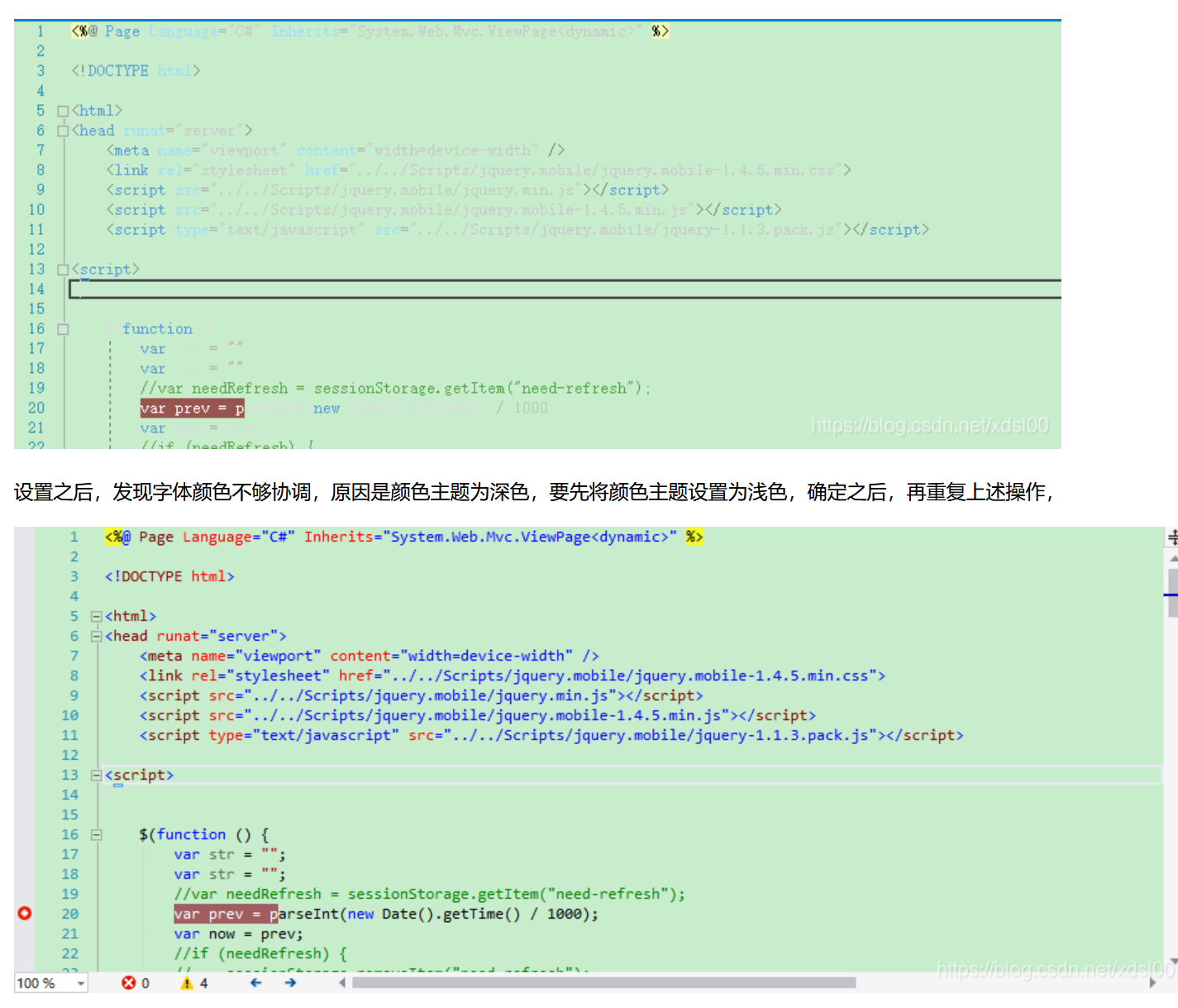
Task: Click '//var needRefresh' comment in upper green editor
Action: 395,388
